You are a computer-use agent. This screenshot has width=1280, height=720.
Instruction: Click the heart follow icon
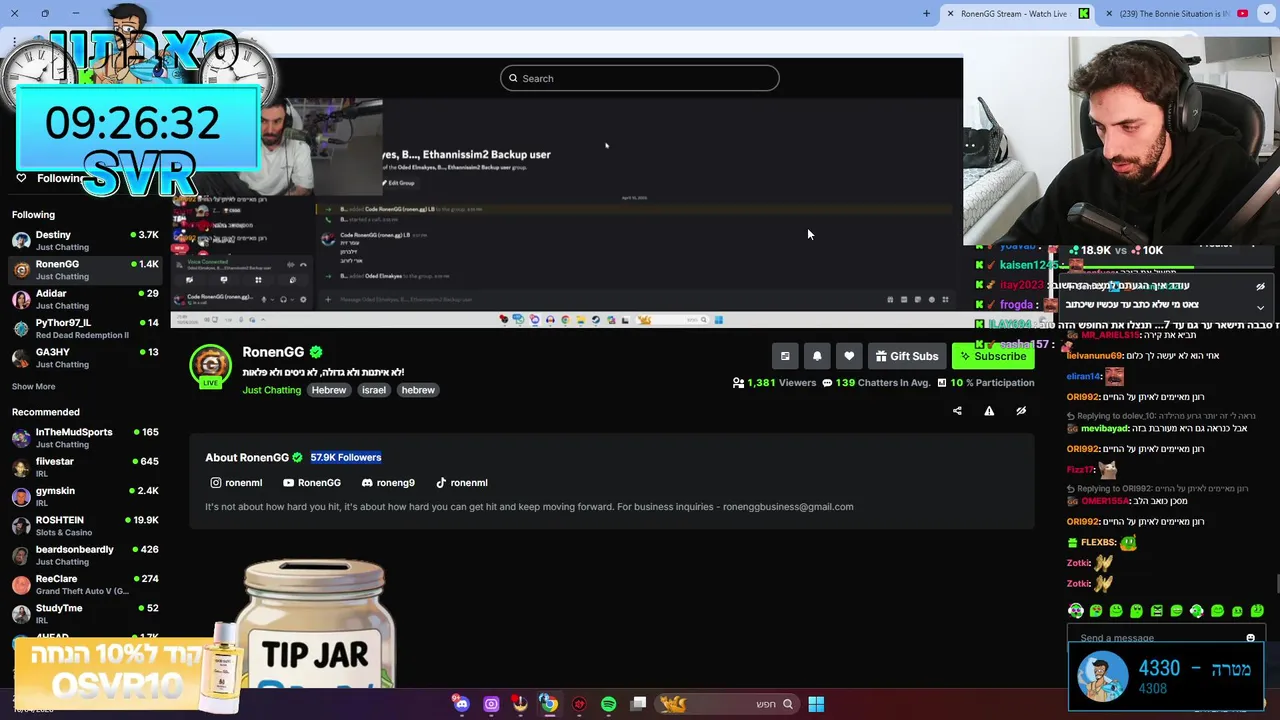click(x=849, y=356)
